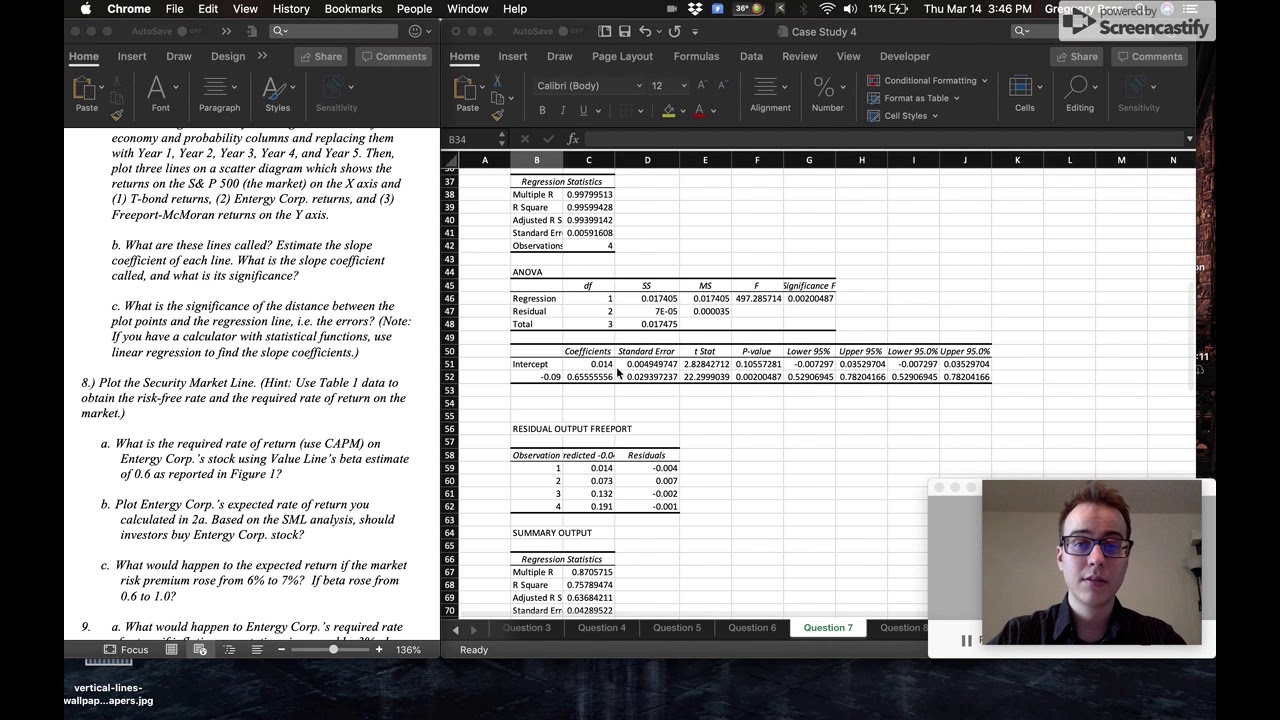Open the History menu in menu bar

[x=291, y=9]
